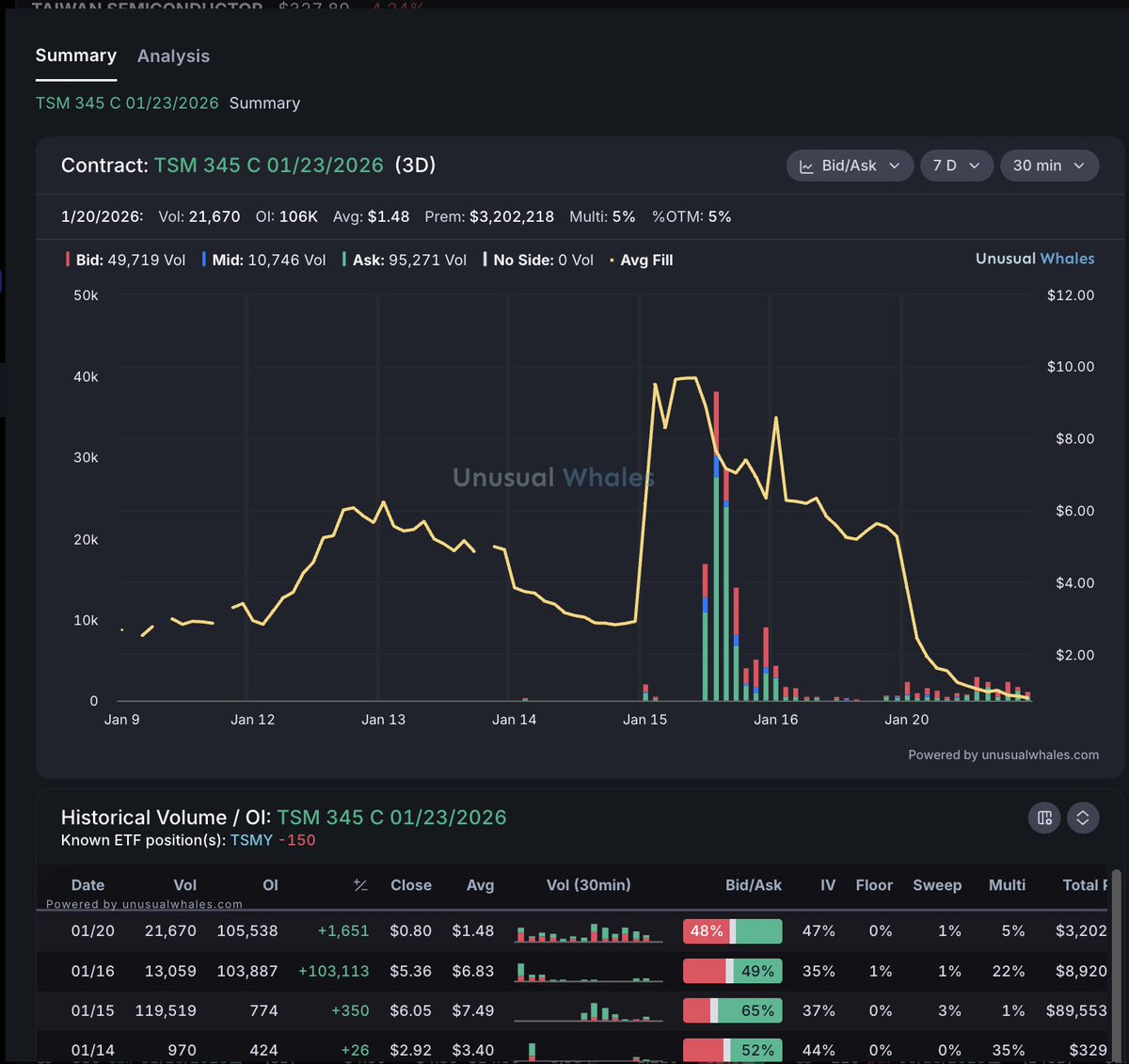
Task: Open the 30 min interval dropdown
Action: [x=1049, y=166]
